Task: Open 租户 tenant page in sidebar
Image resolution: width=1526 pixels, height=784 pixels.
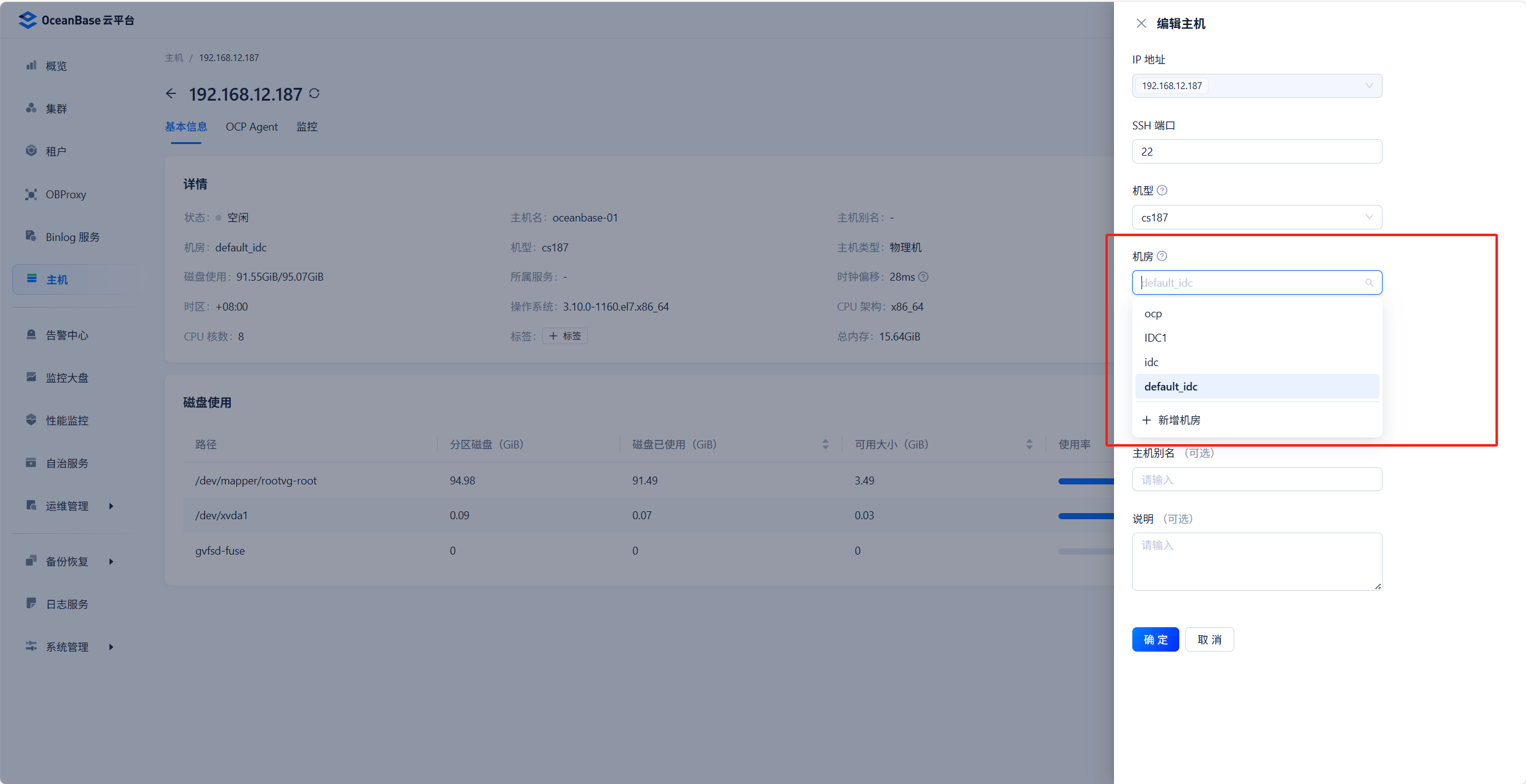Action: tap(56, 151)
